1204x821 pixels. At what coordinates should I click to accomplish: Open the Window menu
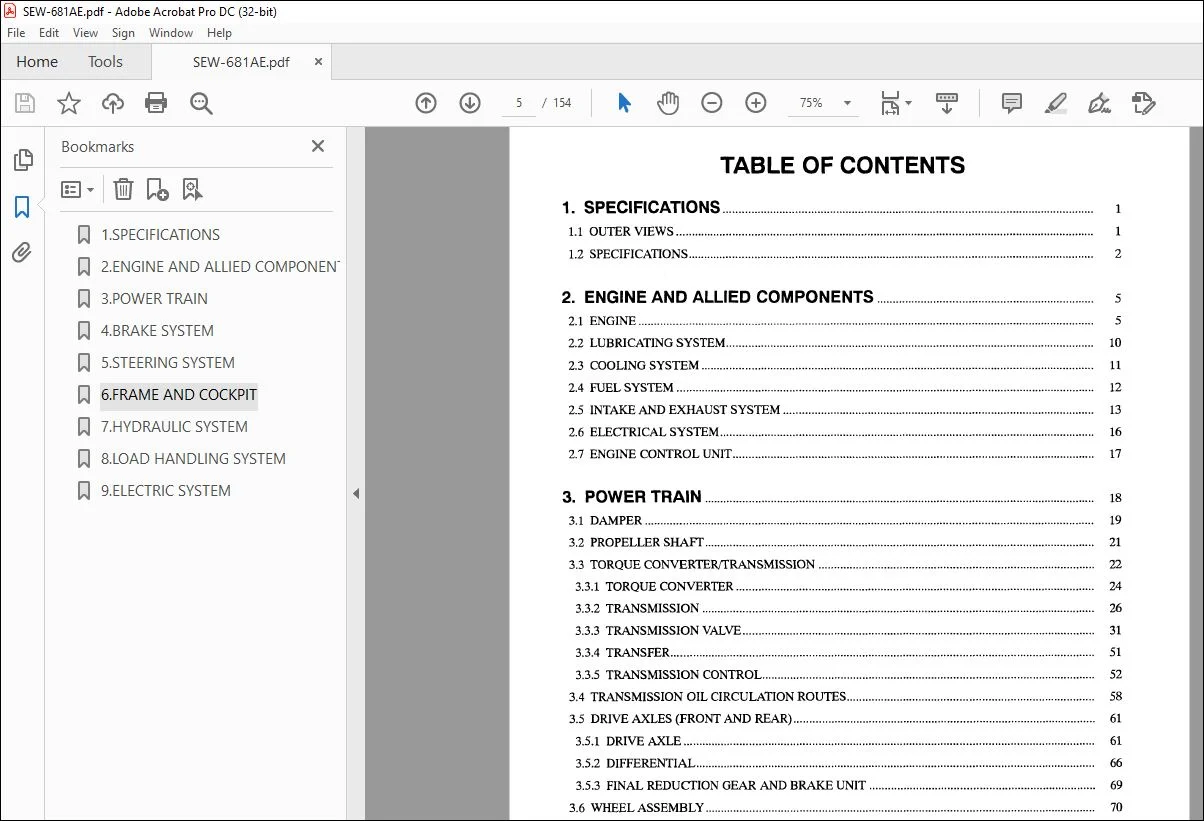171,33
